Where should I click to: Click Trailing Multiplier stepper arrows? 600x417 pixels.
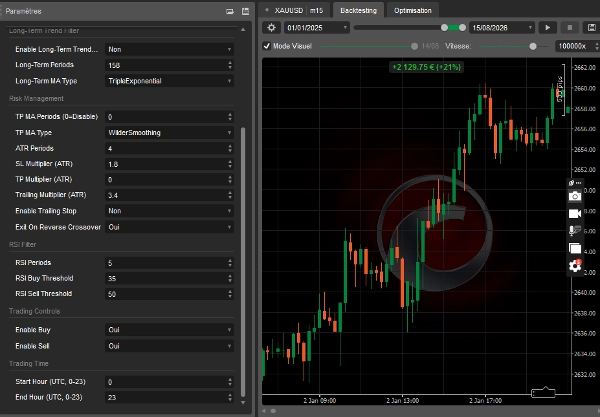230,195
